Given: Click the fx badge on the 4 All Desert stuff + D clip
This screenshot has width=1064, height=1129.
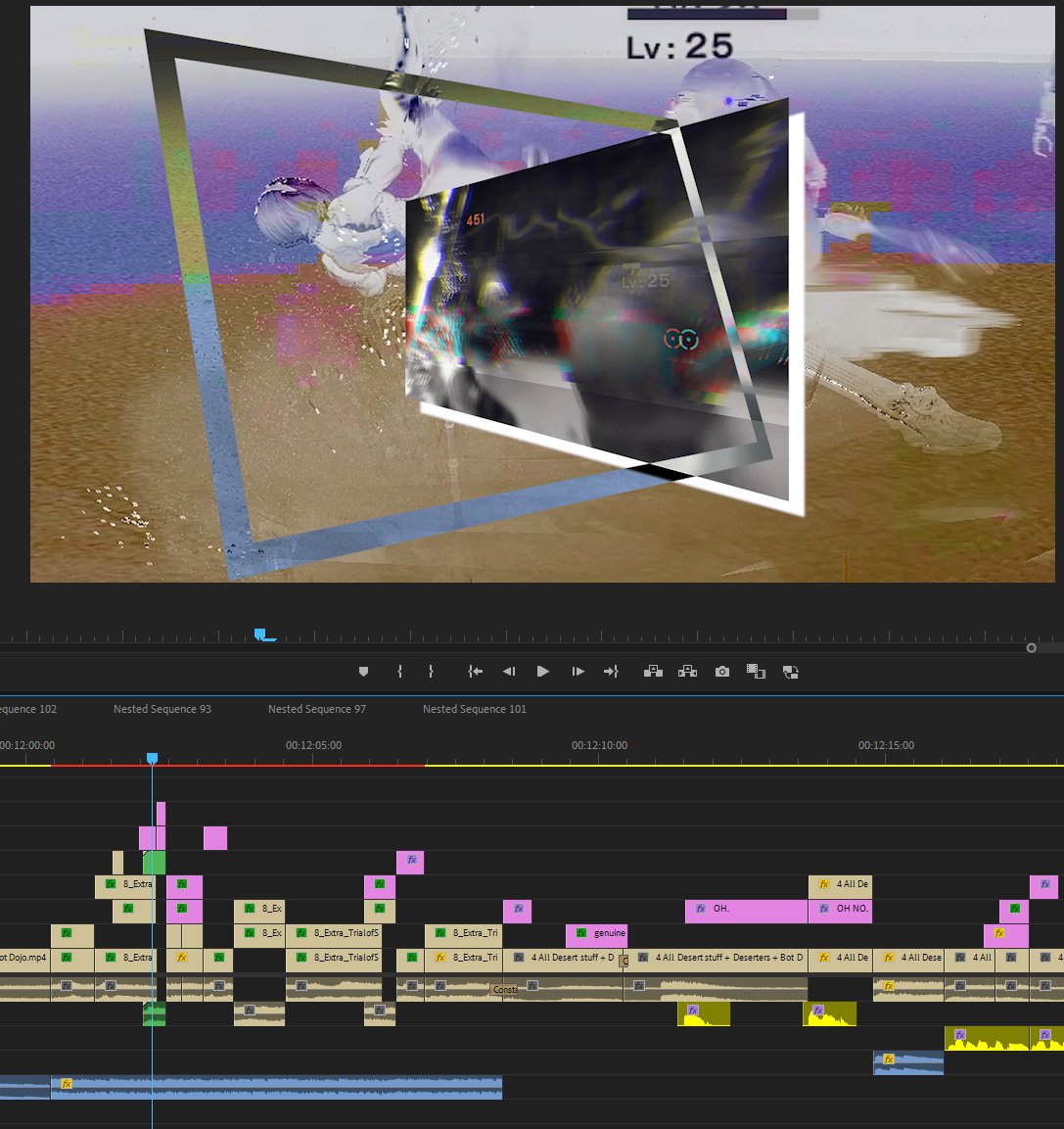Looking at the screenshot, I should 519,958.
